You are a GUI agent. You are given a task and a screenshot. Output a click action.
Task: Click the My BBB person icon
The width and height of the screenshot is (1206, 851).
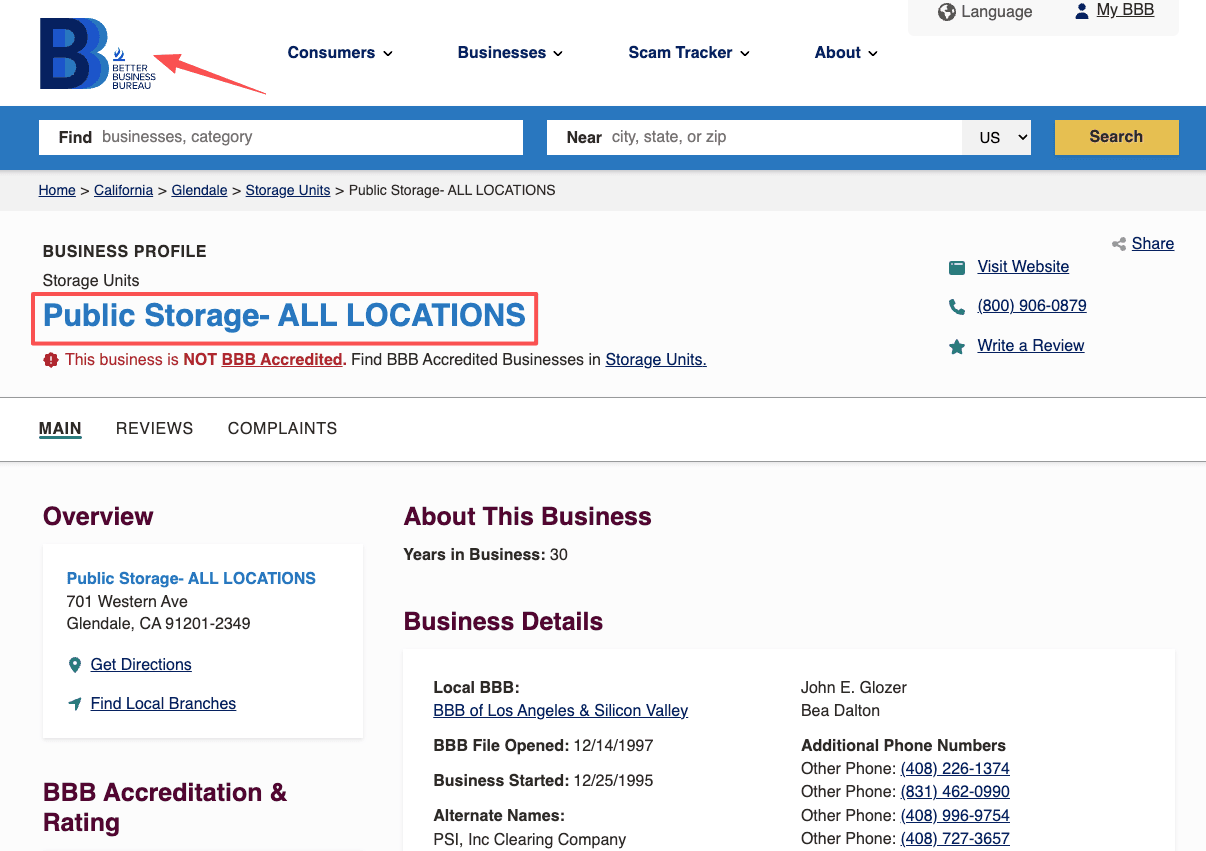point(1081,11)
